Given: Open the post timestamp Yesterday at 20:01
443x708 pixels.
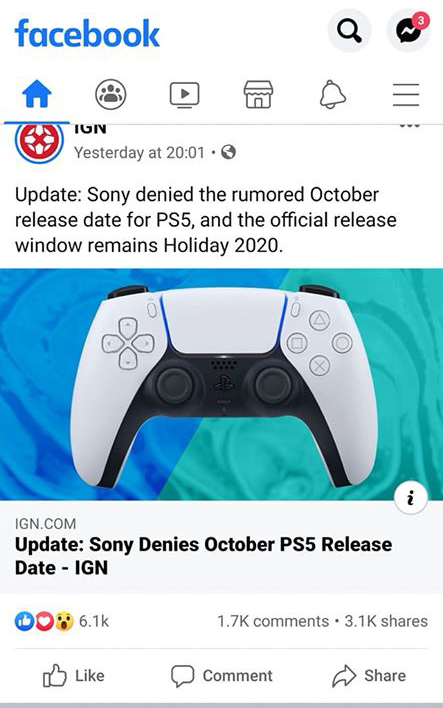Looking at the screenshot, I should [x=140, y=153].
